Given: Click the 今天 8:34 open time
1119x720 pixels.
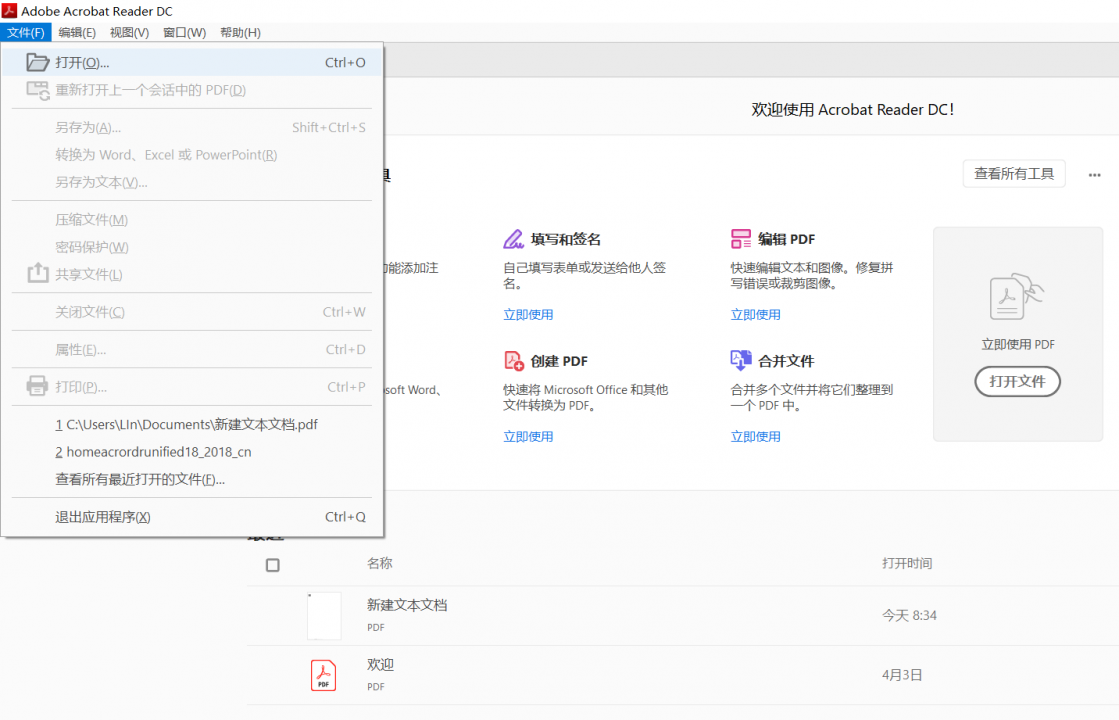Looking at the screenshot, I should pyautogui.click(x=909, y=615).
